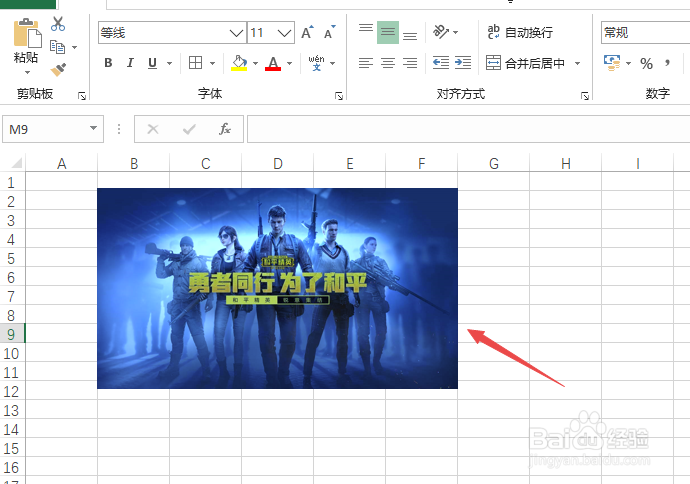Select column I header
The image size is (690, 484).
[637, 164]
